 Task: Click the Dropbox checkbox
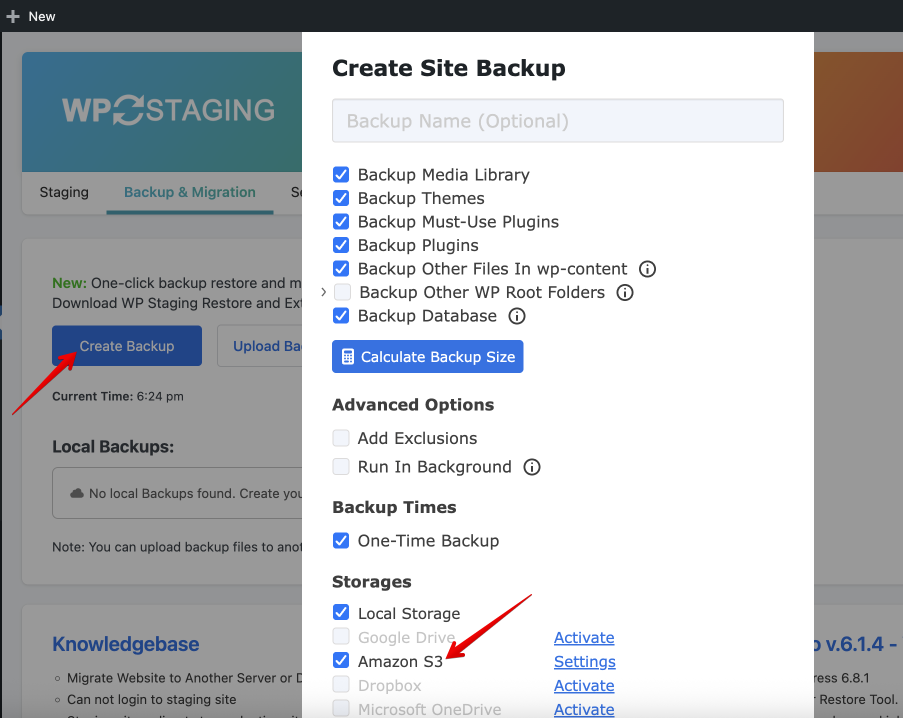[341, 684]
